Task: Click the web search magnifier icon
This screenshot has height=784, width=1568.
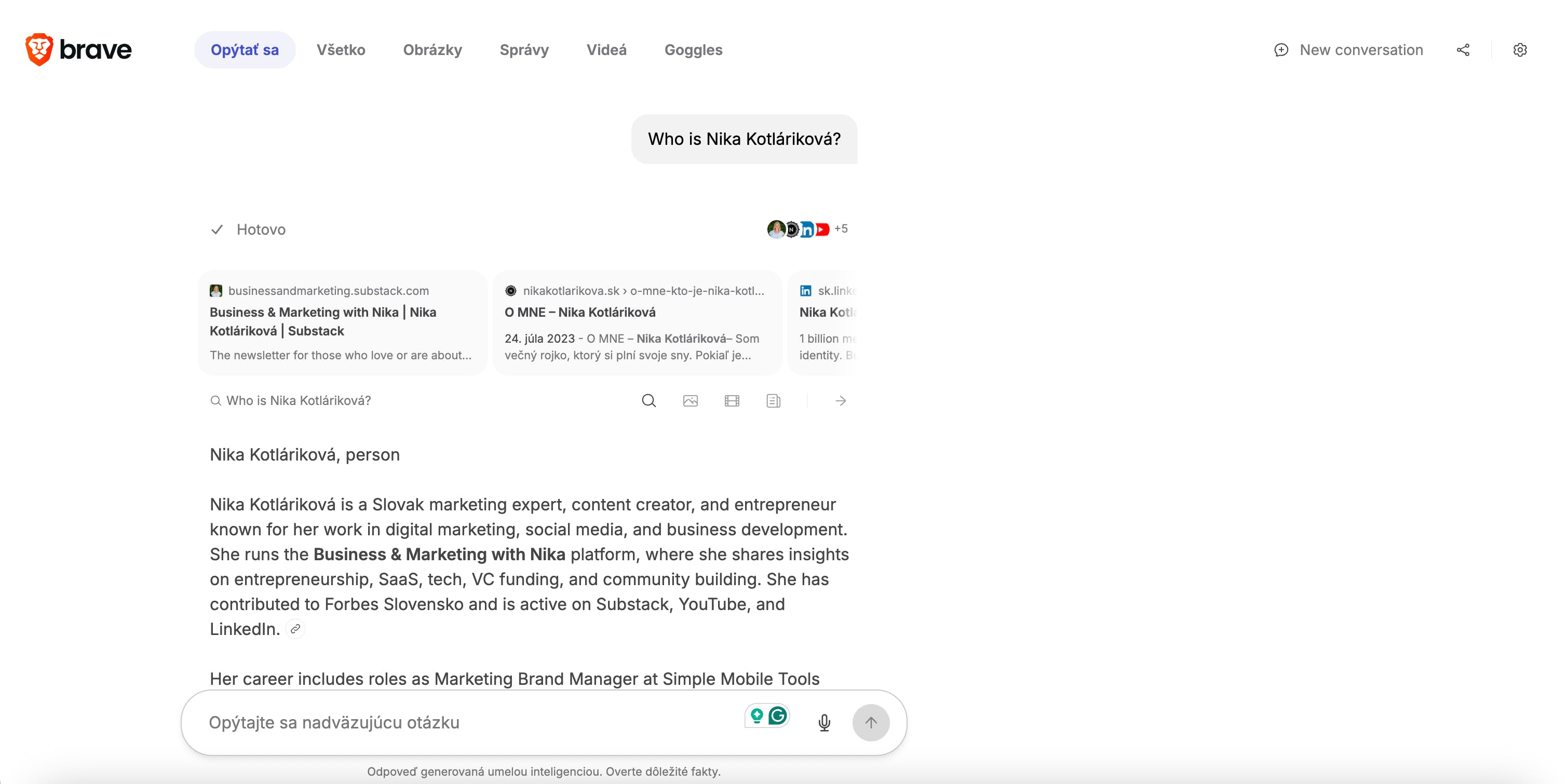Action: 649,400
